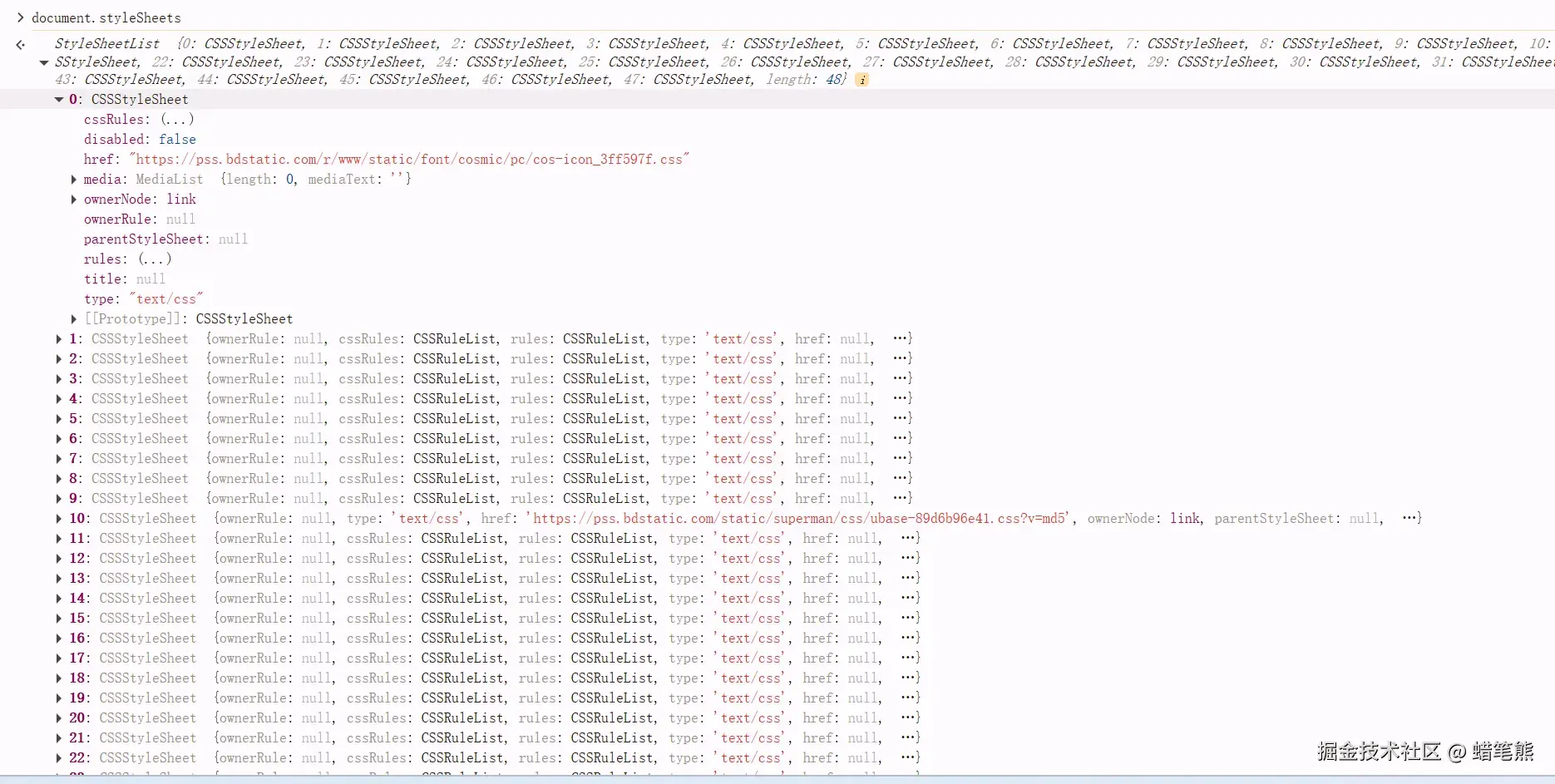
Task: Unfold the 7: CSSStyleSheet row
Action: [x=59, y=459]
